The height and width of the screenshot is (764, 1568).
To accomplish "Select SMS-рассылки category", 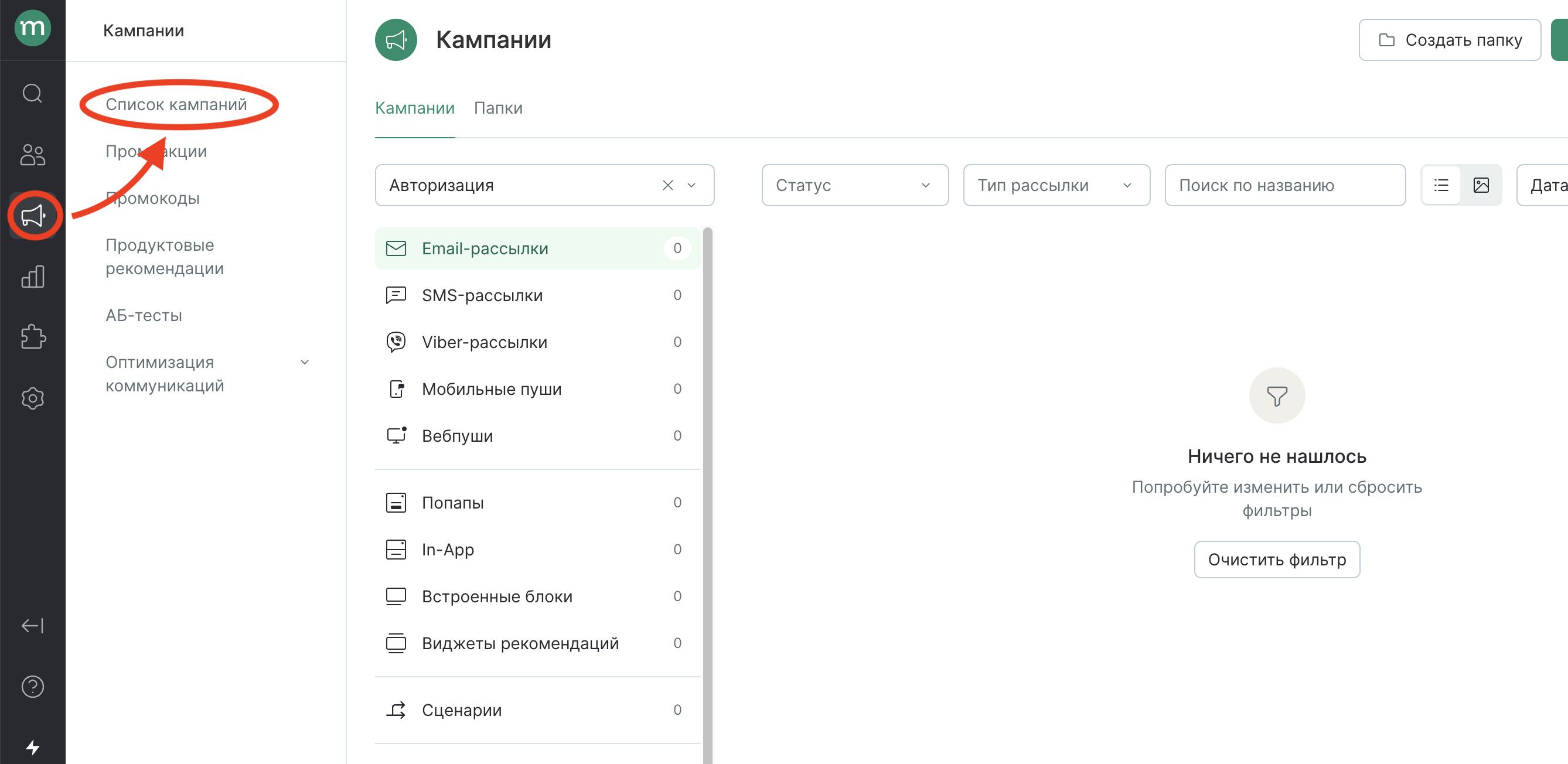I will coord(537,295).
